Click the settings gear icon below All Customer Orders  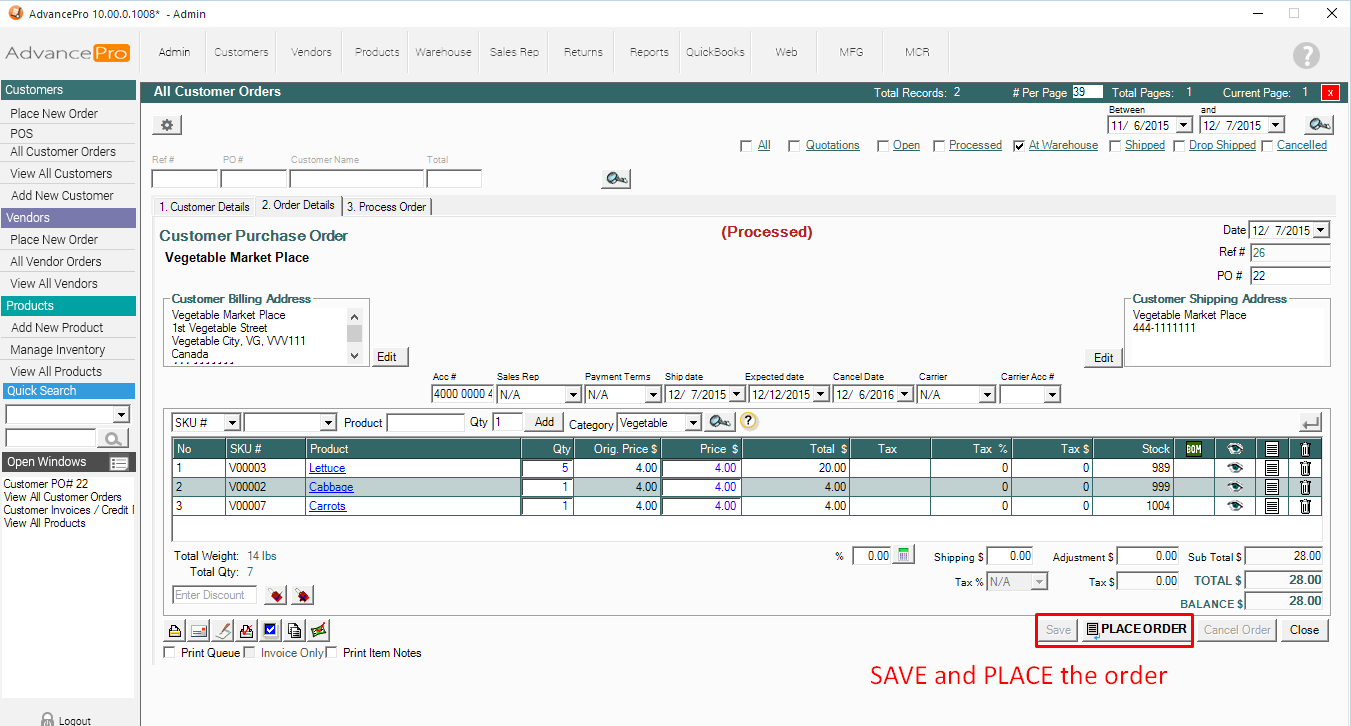[x=167, y=125]
